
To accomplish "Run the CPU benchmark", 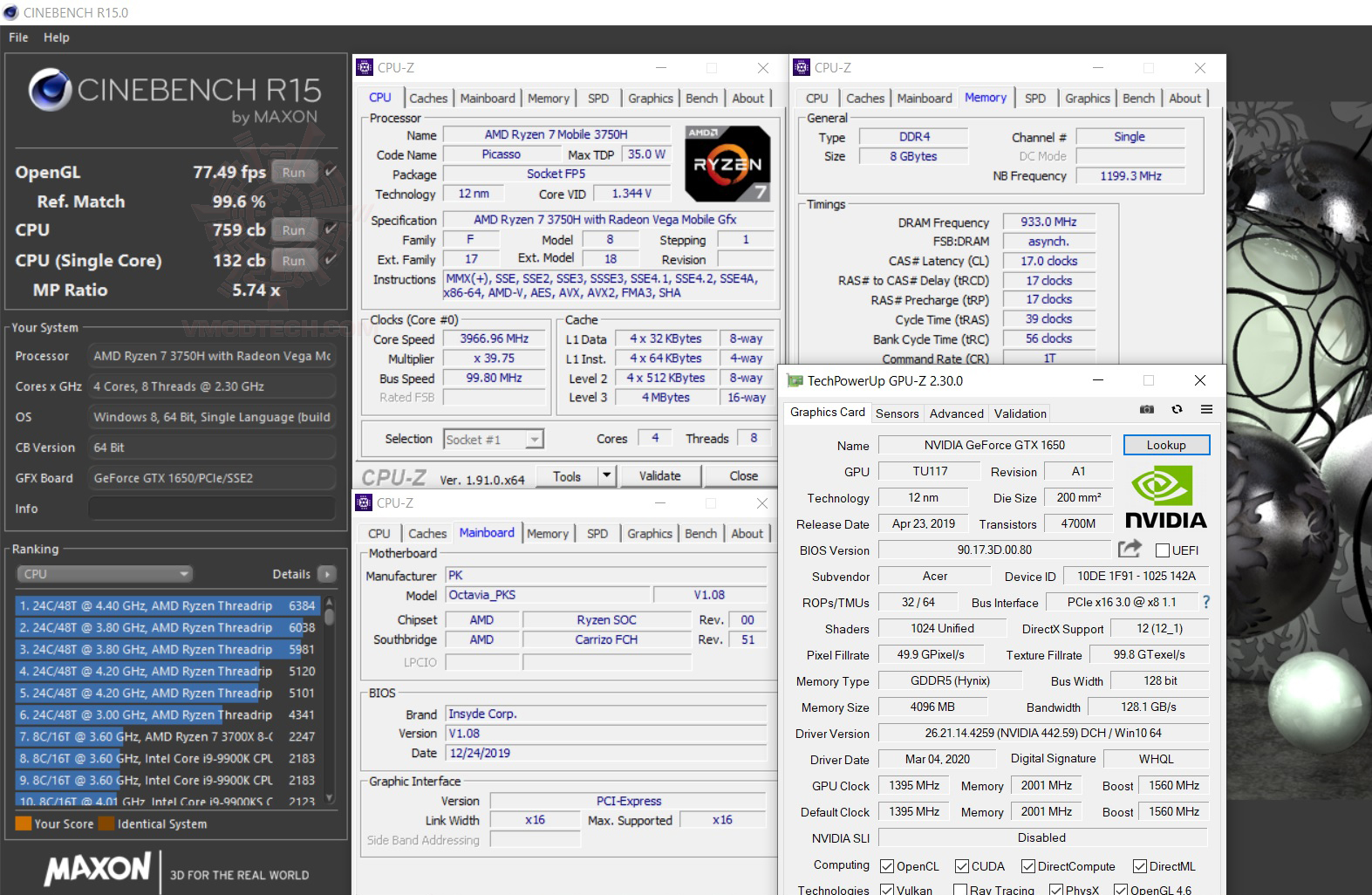I will (x=294, y=230).
